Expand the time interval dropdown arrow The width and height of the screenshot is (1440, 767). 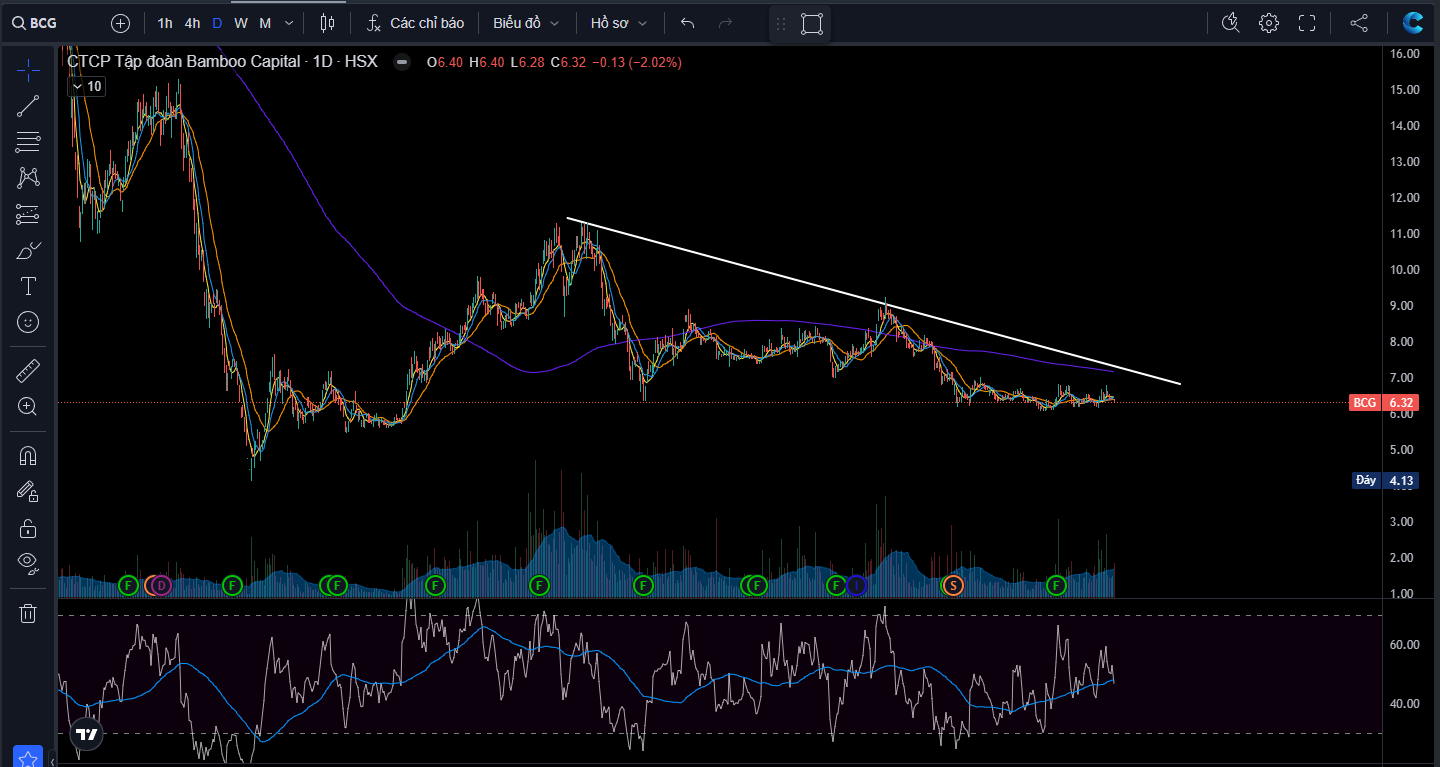[x=289, y=23]
